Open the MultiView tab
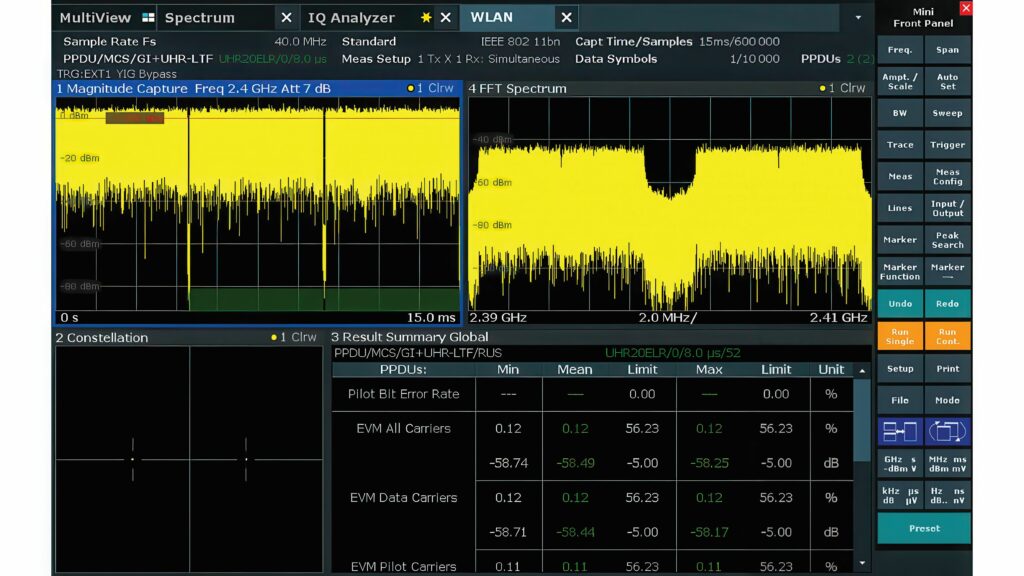Viewport: 1024px width, 576px height. [96, 18]
